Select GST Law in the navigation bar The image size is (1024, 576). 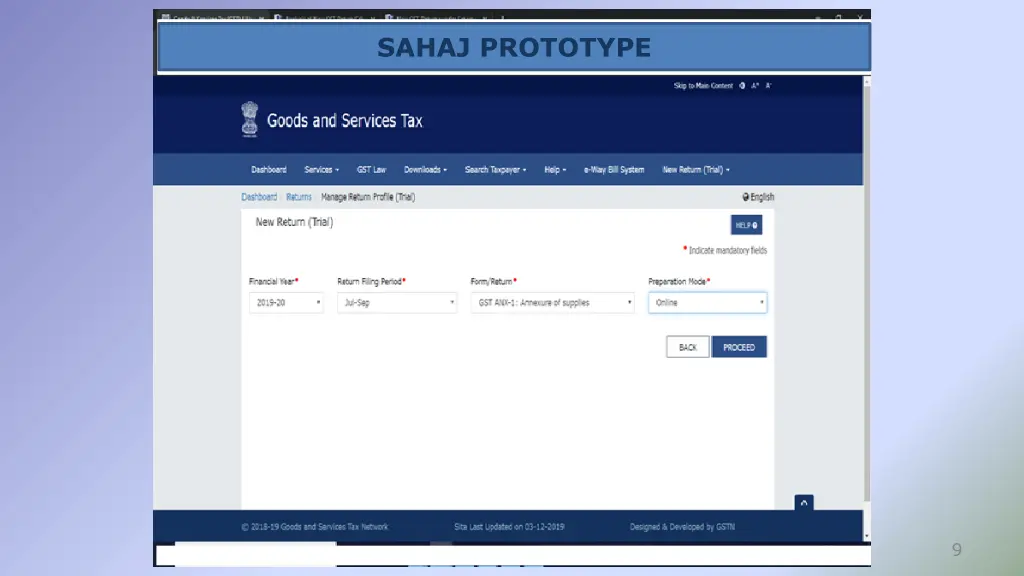tap(371, 170)
